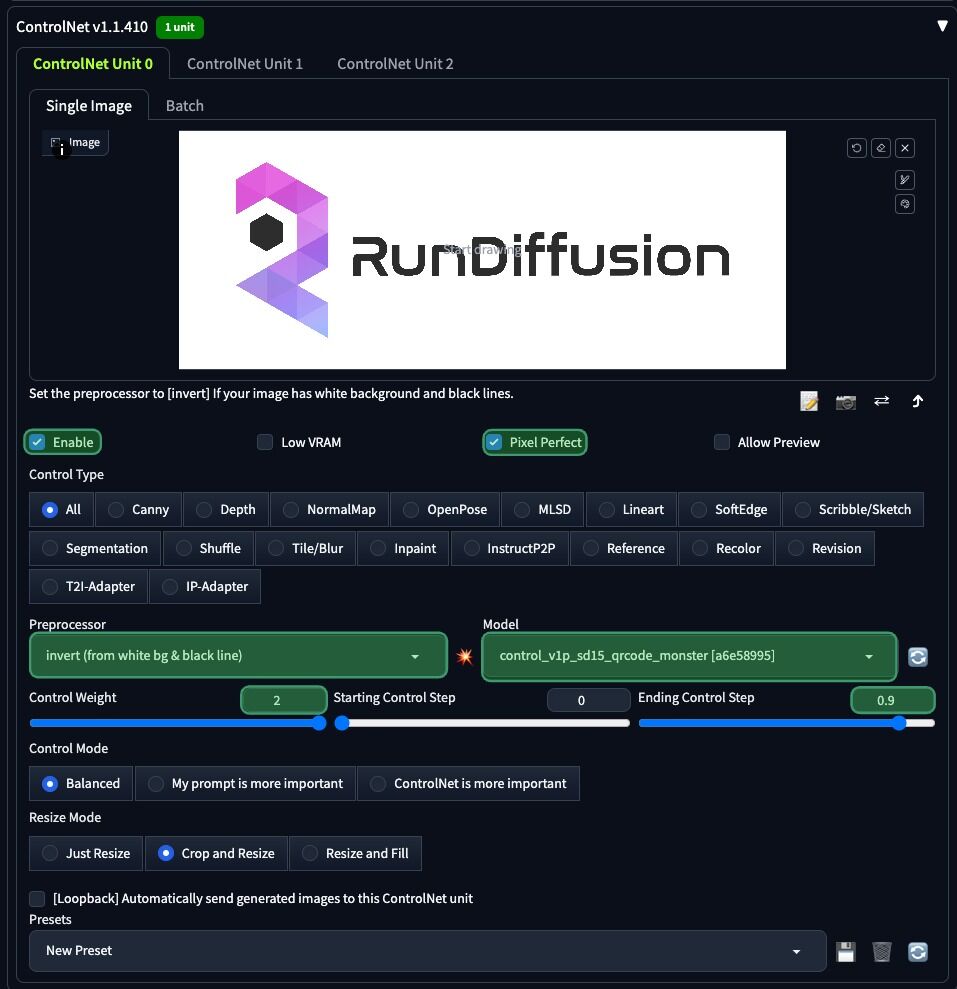This screenshot has width=957, height=989.
Task: Refresh presets with the rightmost refresh icon
Action: (918, 951)
